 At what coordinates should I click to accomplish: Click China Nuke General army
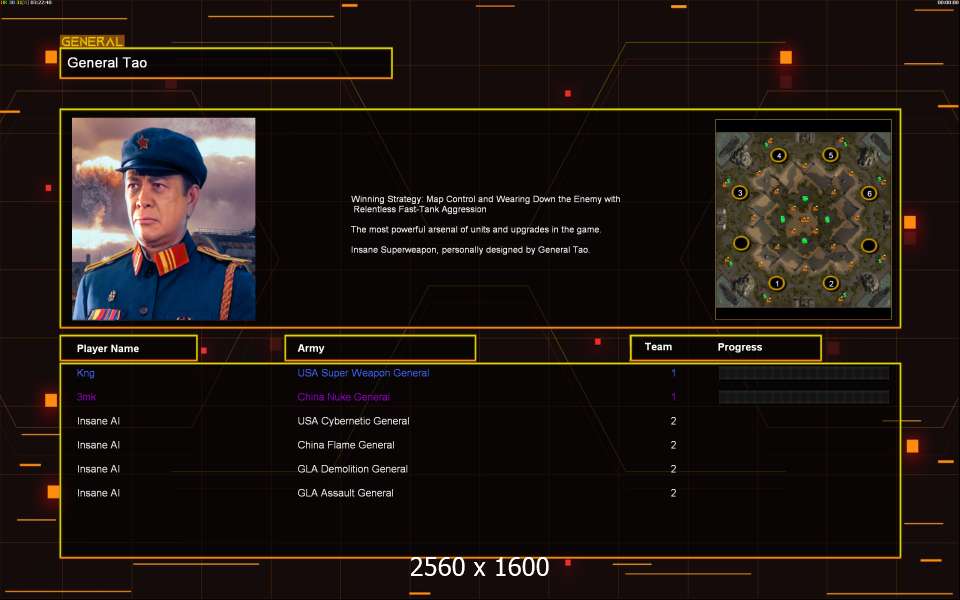coord(343,397)
